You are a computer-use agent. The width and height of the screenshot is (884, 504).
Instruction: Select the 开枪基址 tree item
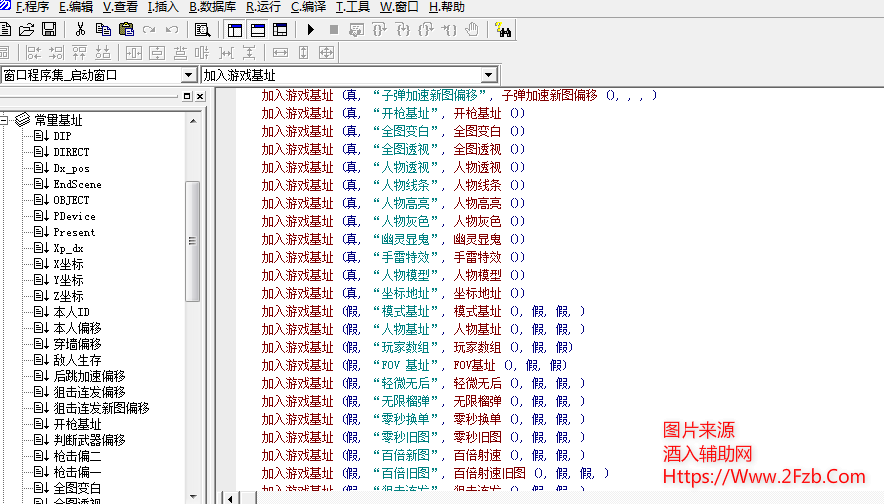pos(77,424)
